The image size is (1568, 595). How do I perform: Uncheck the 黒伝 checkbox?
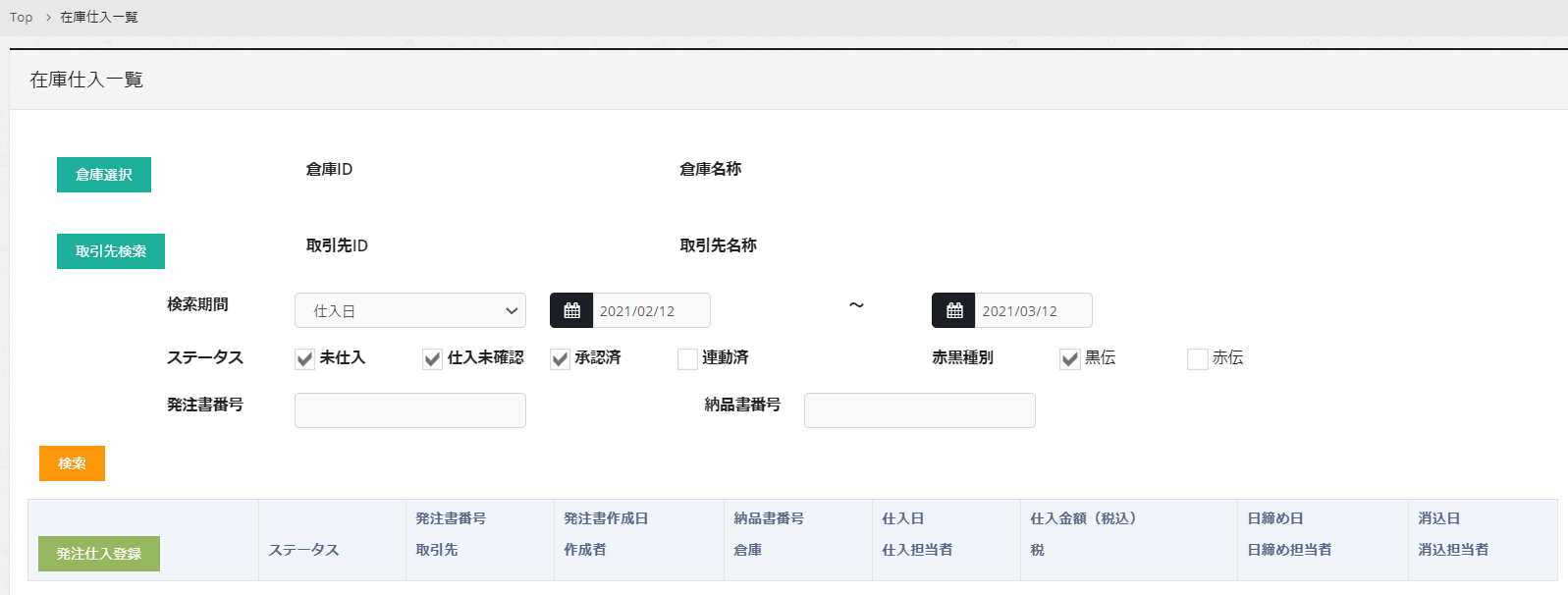click(1070, 359)
